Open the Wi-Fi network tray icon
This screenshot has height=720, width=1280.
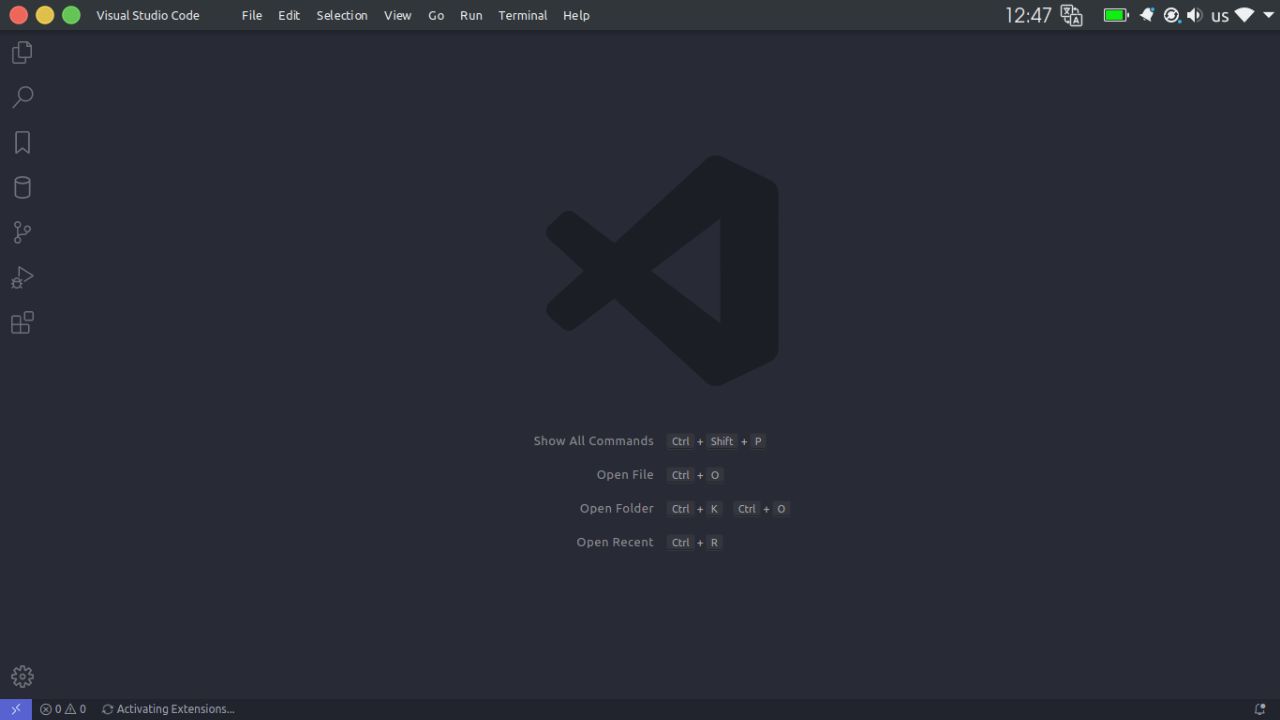pos(1244,15)
